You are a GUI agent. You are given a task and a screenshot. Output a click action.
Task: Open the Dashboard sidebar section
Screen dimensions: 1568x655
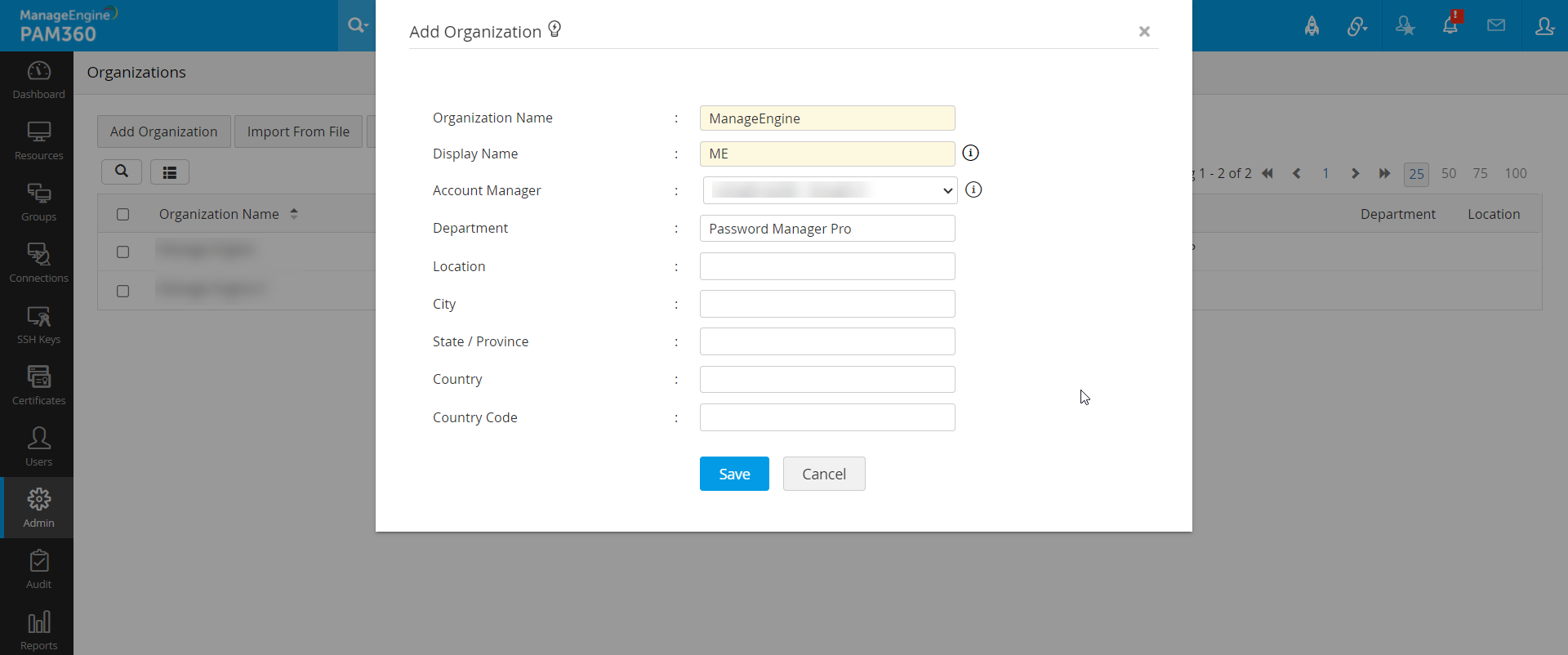pyautogui.click(x=38, y=80)
